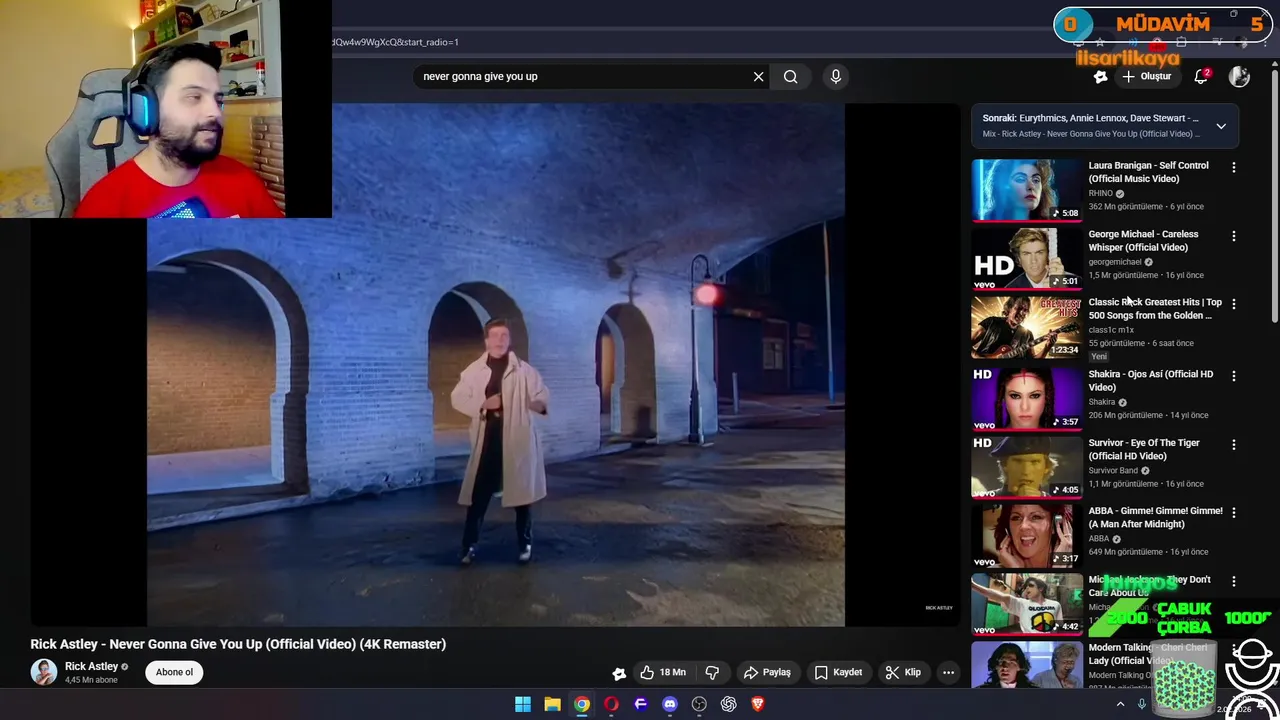The image size is (1280, 720).
Task: Open Shakira Ojos Así thumbnail
Action: (1027, 398)
